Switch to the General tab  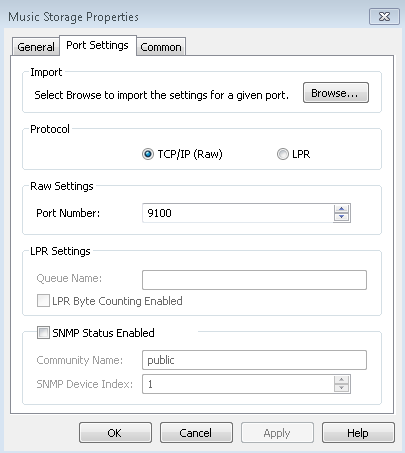[36, 47]
